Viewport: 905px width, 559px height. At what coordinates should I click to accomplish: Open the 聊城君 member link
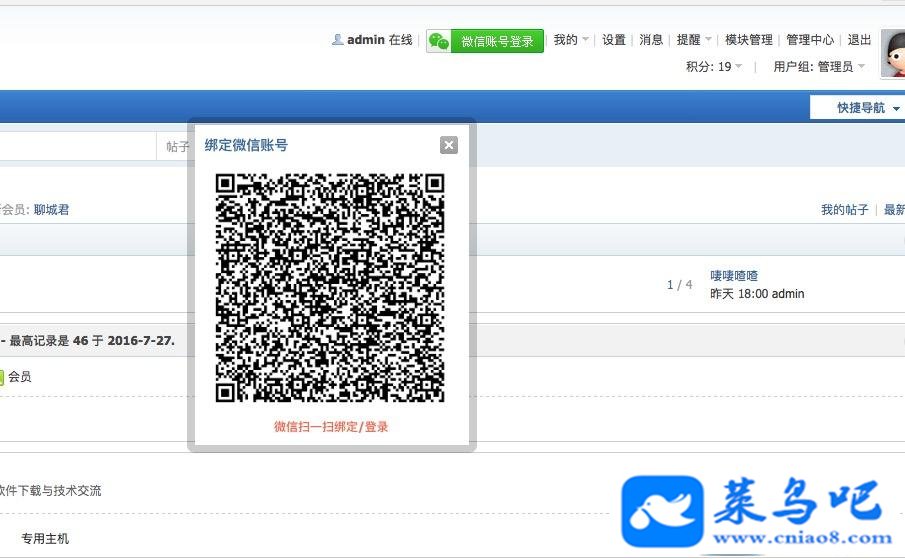(x=51, y=209)
